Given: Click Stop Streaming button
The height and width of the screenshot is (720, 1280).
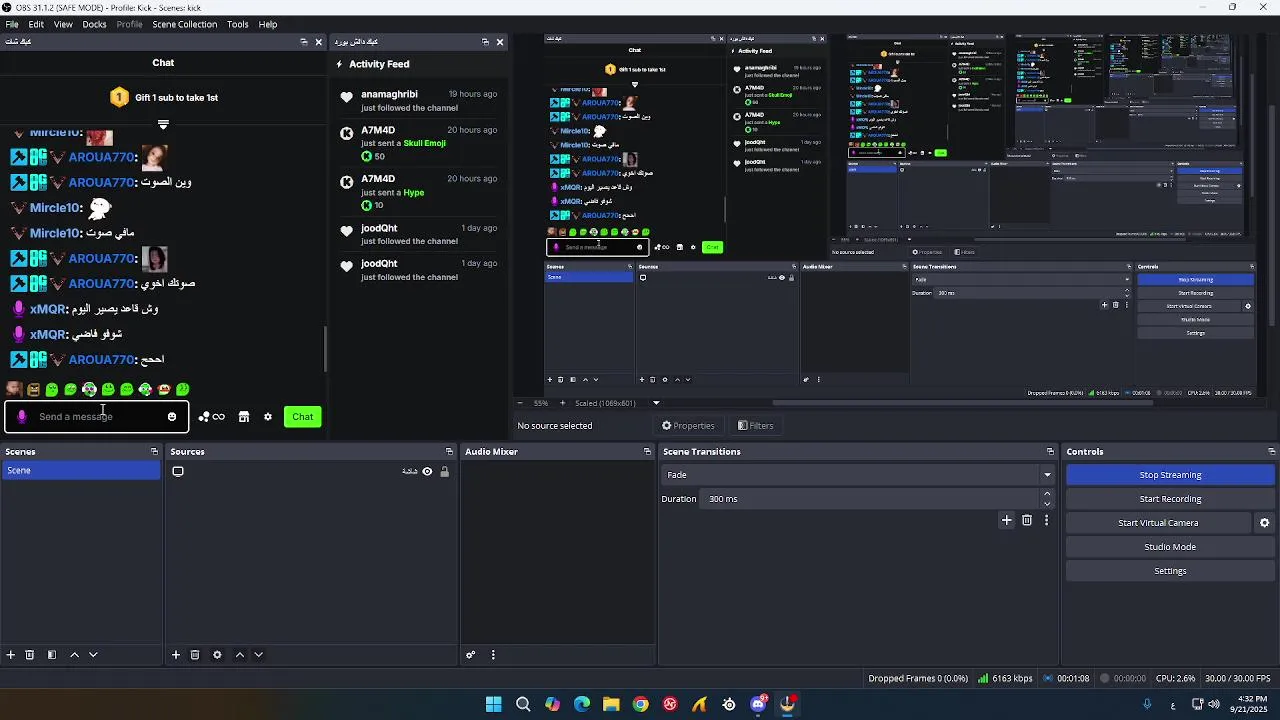Looking at the screenshot, I should click(x=1170, y=475).
